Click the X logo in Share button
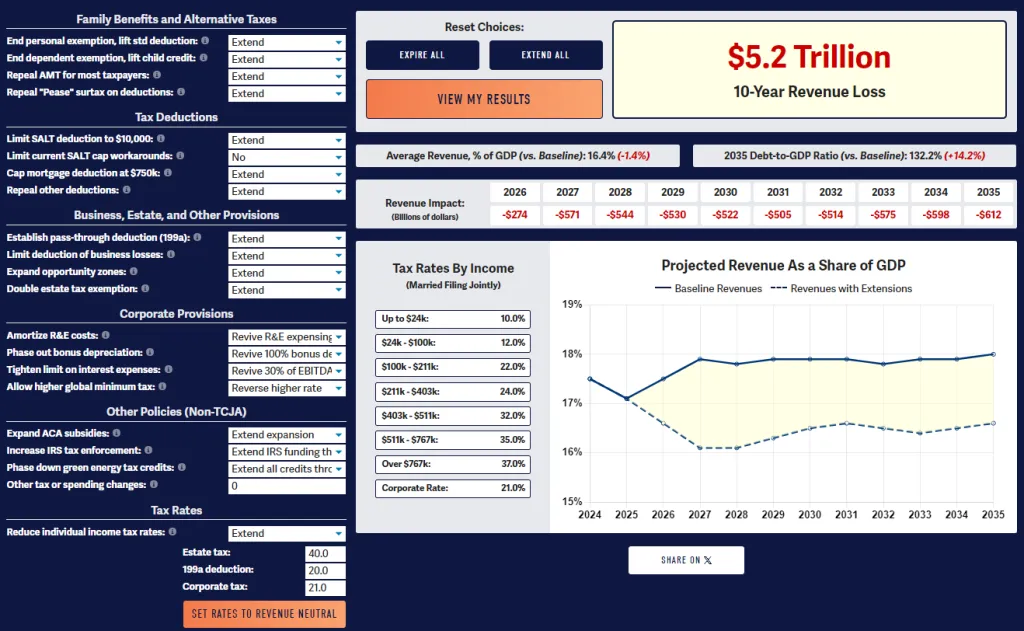 (x=709, y=560)
